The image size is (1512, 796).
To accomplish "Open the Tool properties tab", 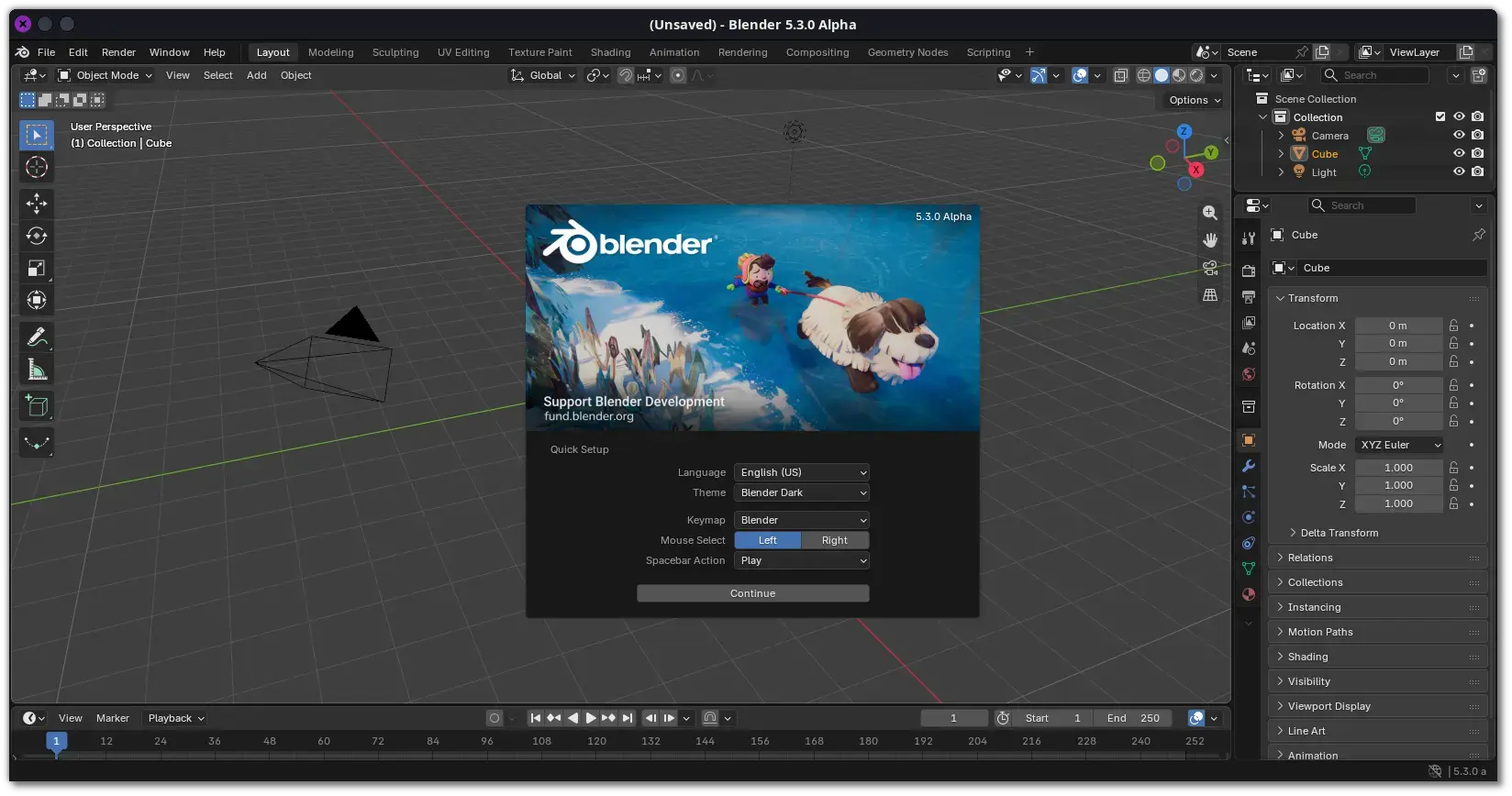I will pyautogui.click(x=1249, y=238).
